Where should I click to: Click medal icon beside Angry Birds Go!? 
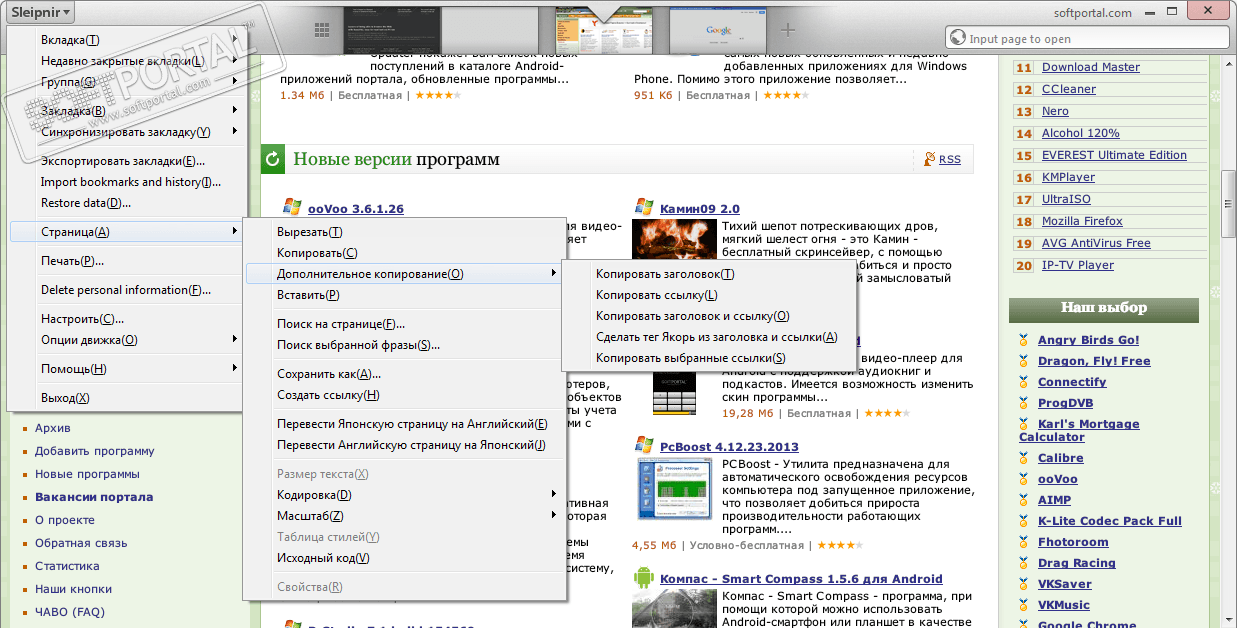[x=1023, y=340]
